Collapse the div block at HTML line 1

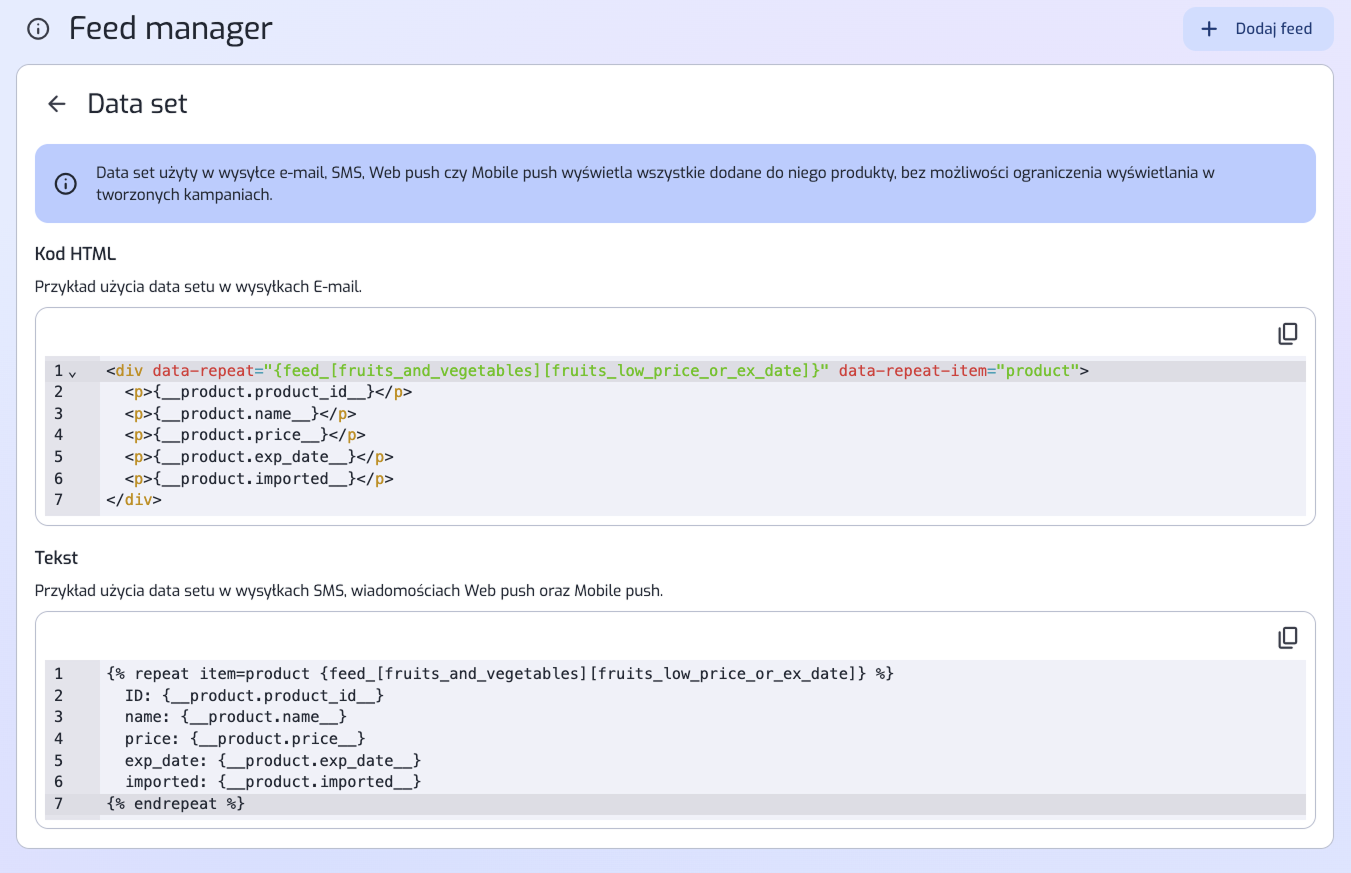[72, 373]
